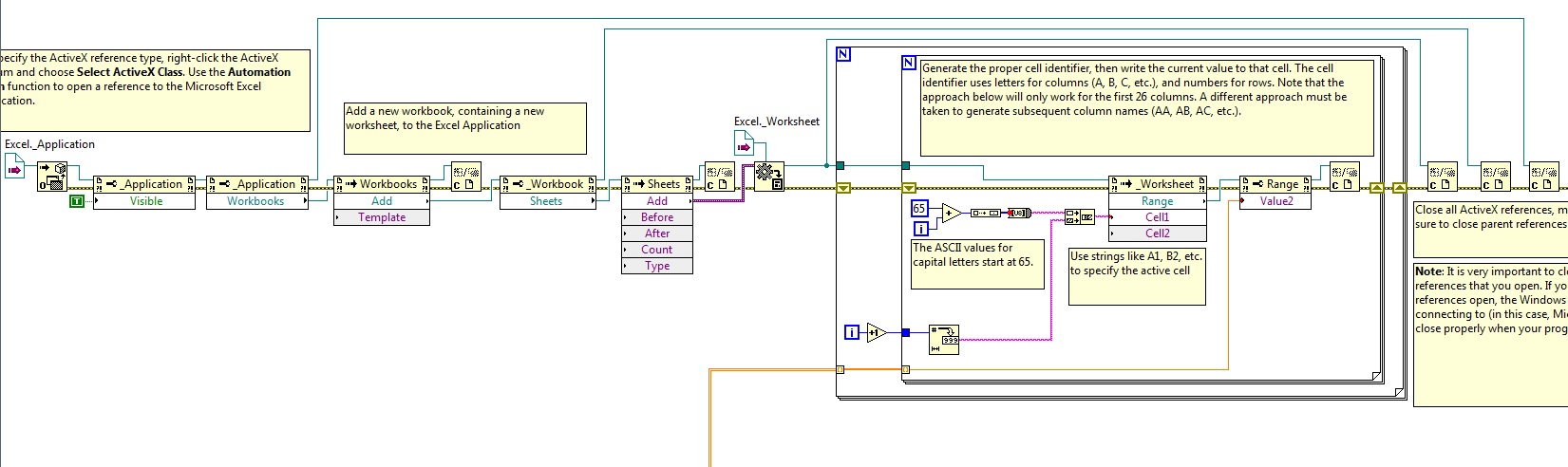The width and height of the screenshot is (1568, 467).
Task: Select the Type parameter row
Action: click(x=657, y=266)
